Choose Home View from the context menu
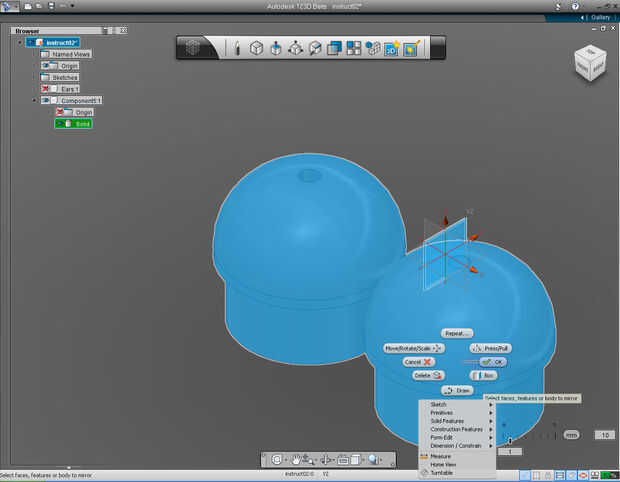620x482 pixels. [x=457, y=465]
